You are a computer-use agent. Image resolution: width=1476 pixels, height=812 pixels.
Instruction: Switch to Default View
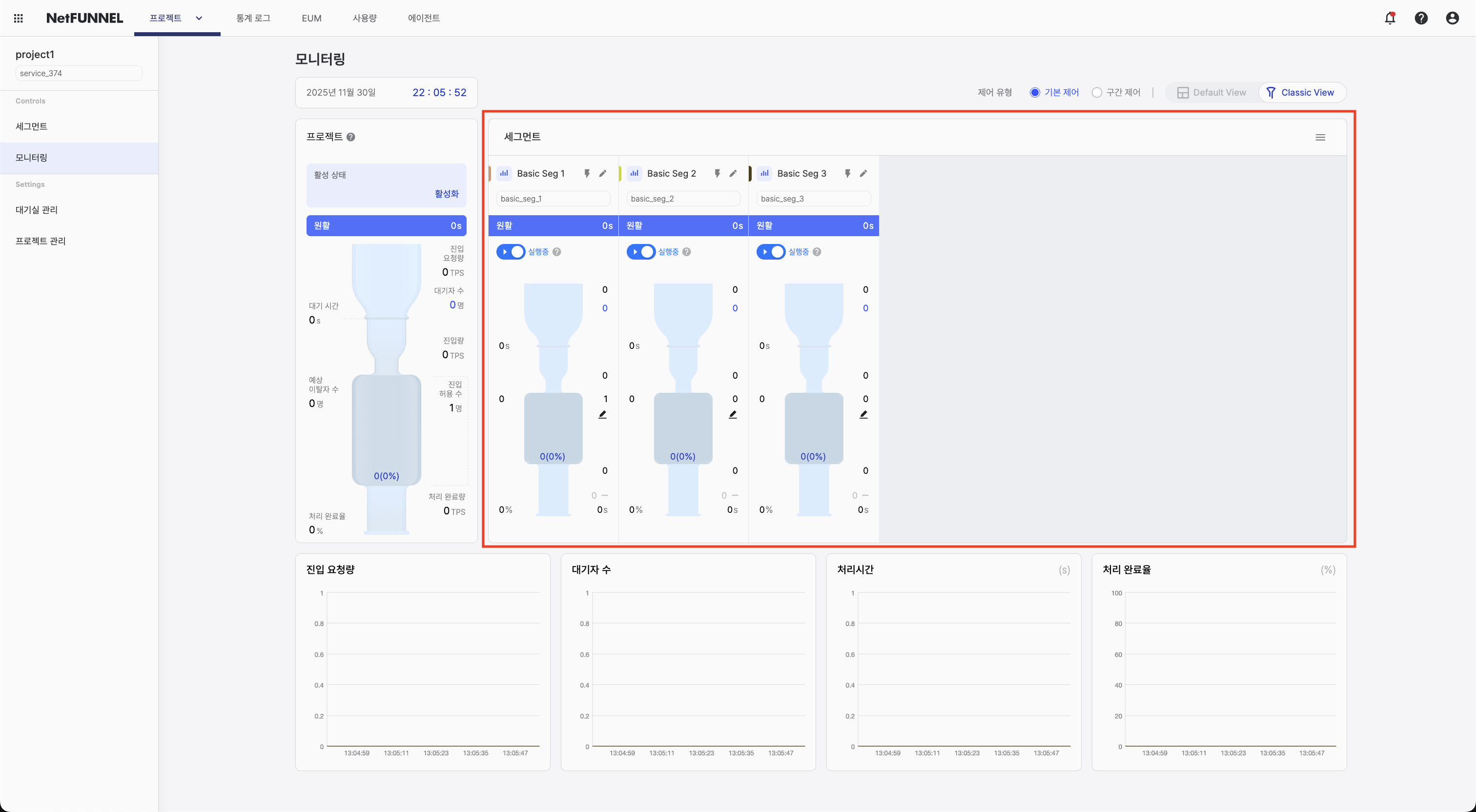coord(1211,92)
